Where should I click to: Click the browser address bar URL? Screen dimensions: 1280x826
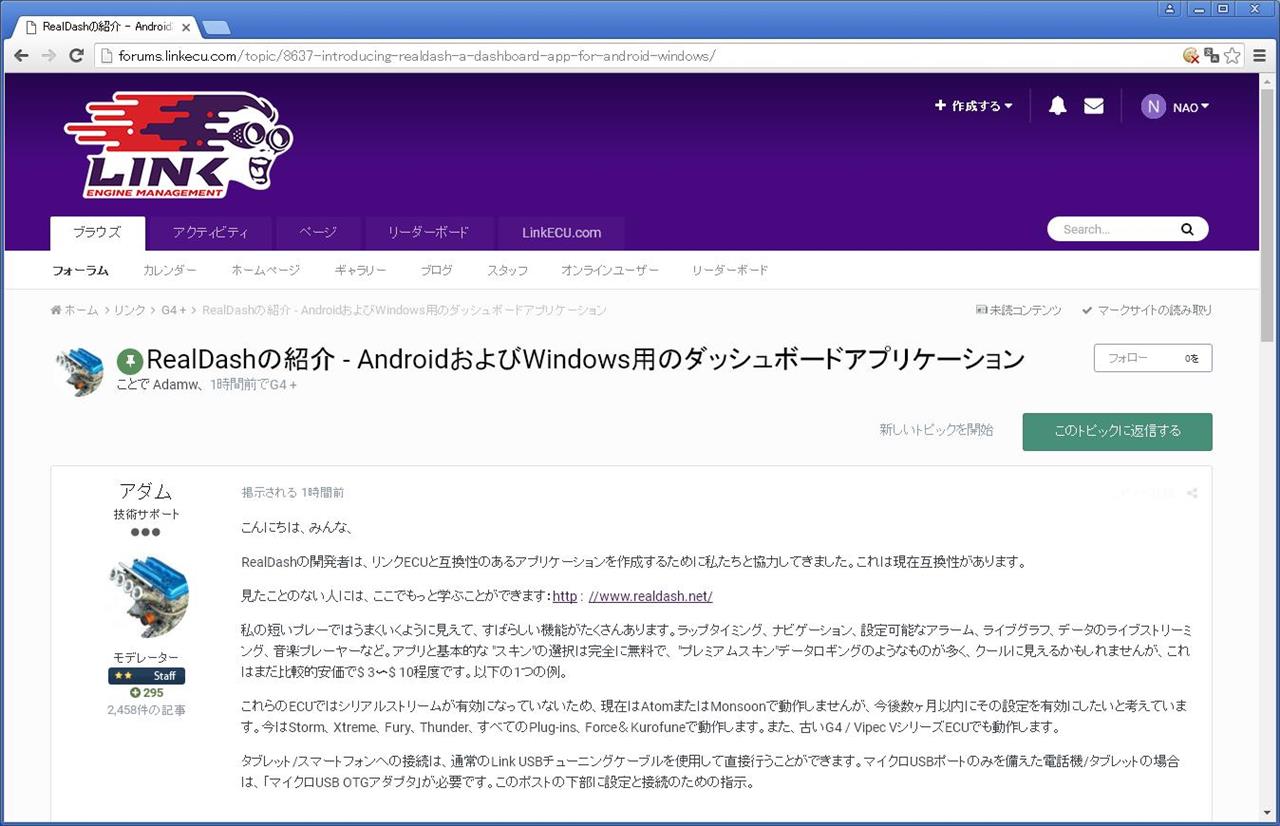(x=417, y=56)
